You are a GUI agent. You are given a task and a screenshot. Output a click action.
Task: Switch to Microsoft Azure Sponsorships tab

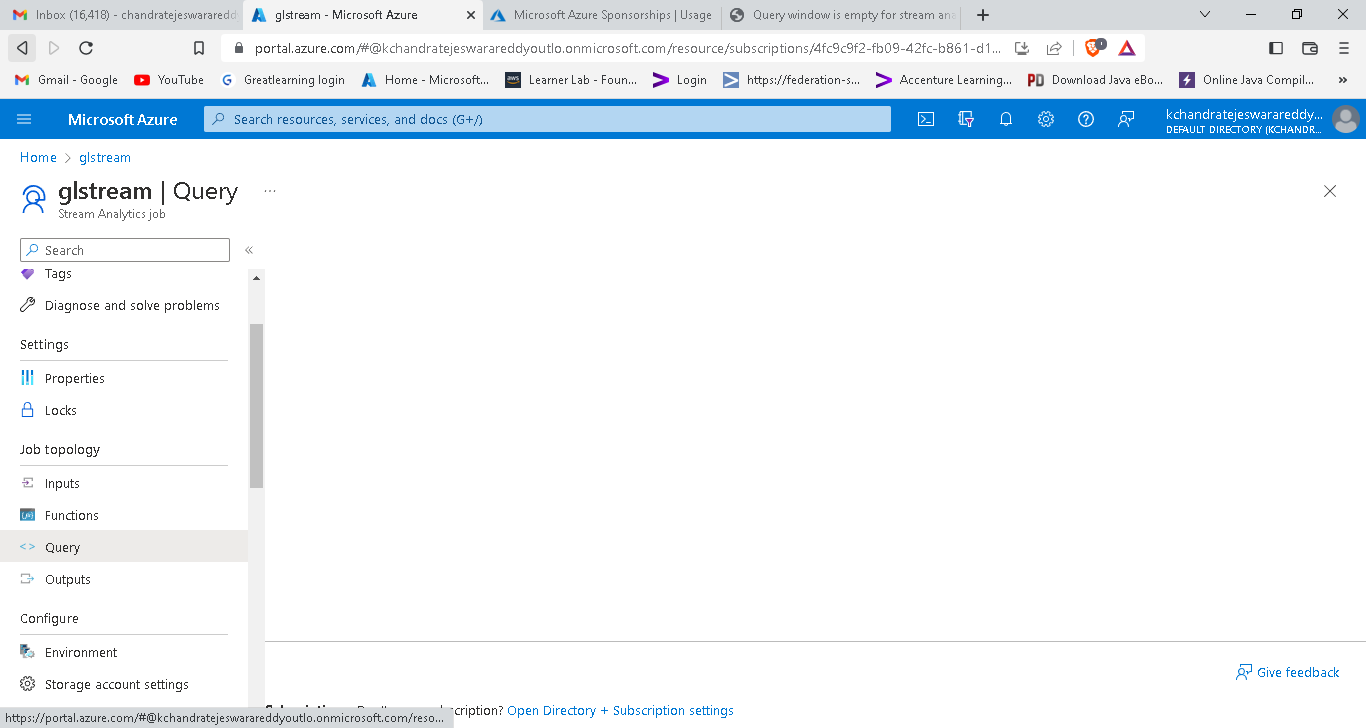600,15
